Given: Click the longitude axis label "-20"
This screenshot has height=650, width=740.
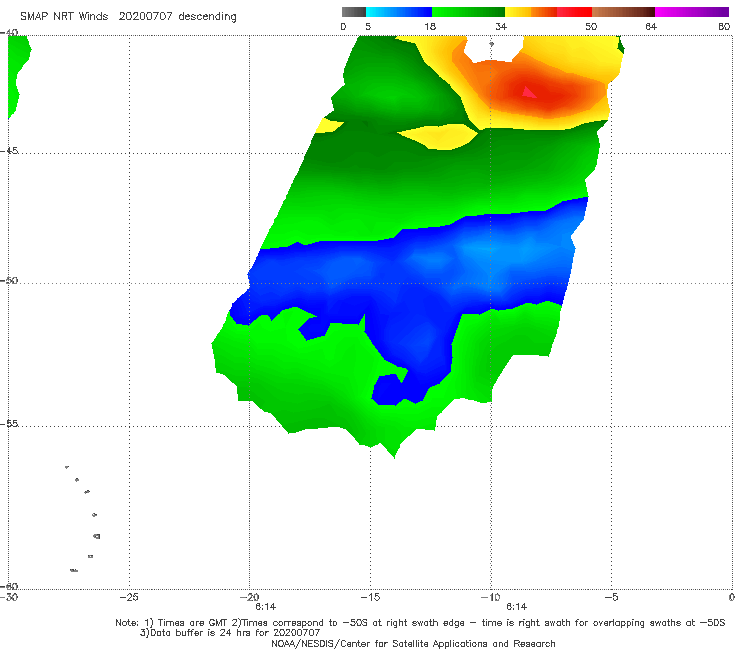Looking at the screenshot, I should coord(249,597).
